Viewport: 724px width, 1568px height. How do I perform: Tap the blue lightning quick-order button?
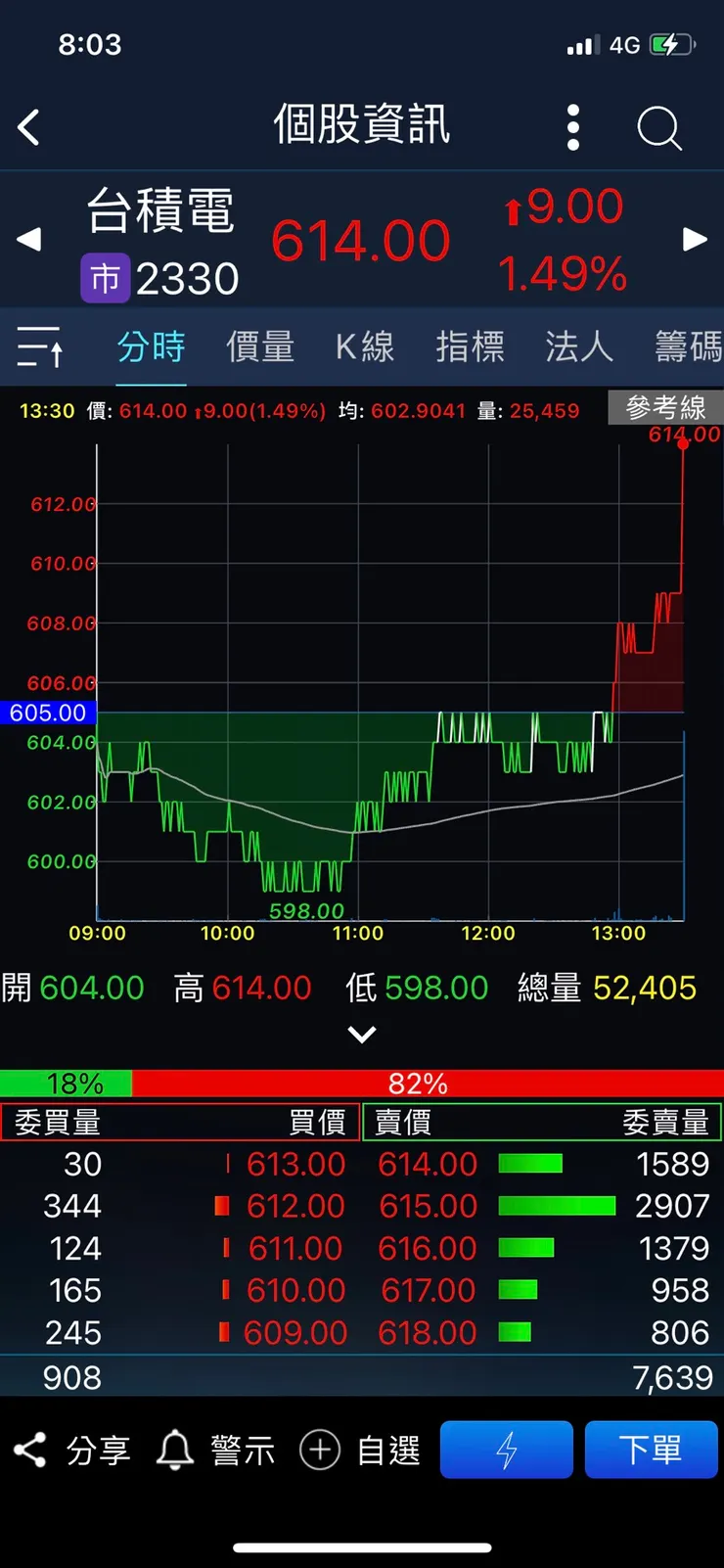click(506, 1450)
